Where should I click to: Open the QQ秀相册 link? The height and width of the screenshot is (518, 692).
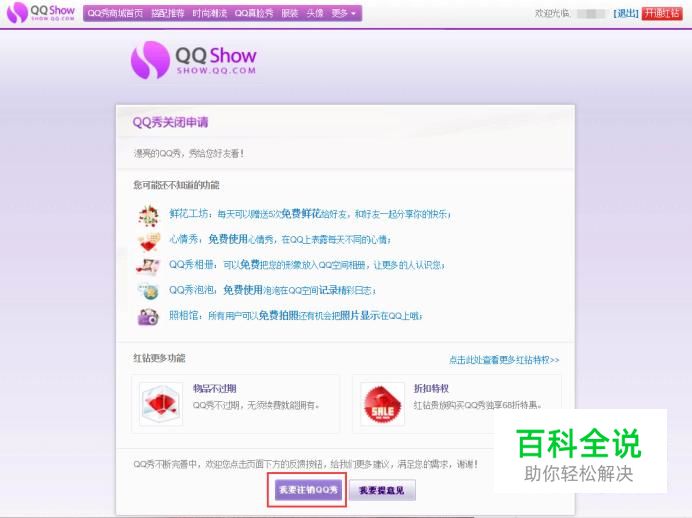click(192, 265)
